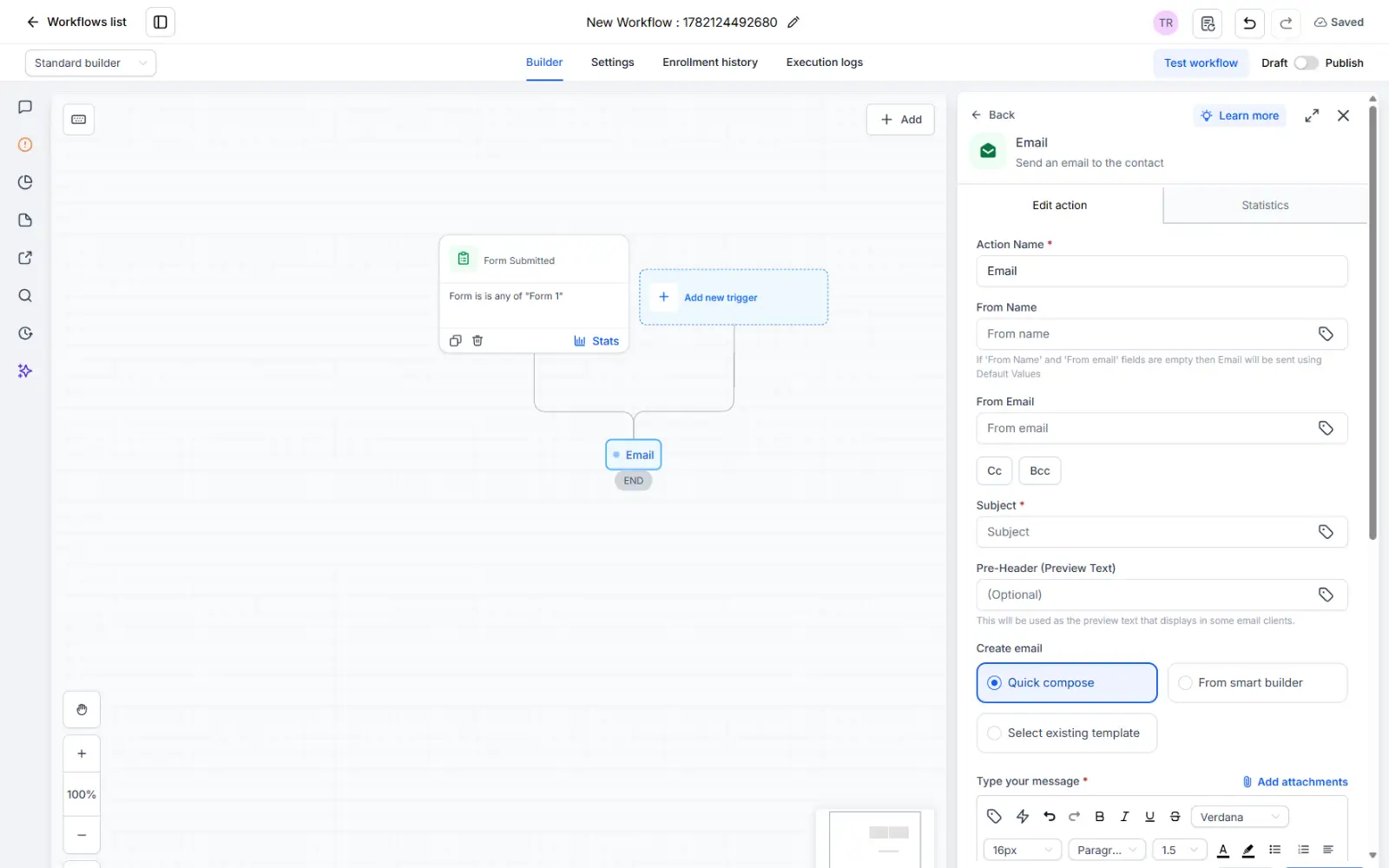Open the text color picker

pyautogui.click(x=1223, y=851)
